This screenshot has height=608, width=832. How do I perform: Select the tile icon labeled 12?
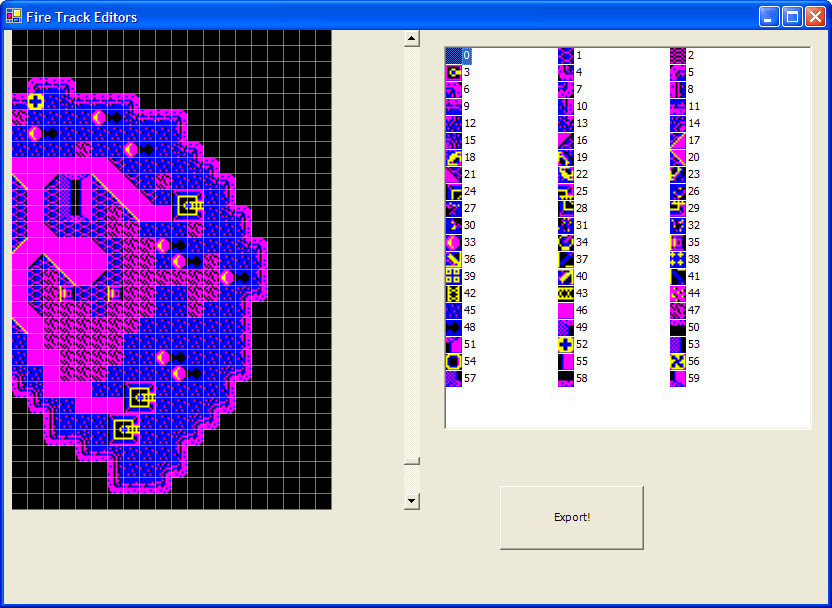click(454, 123)
